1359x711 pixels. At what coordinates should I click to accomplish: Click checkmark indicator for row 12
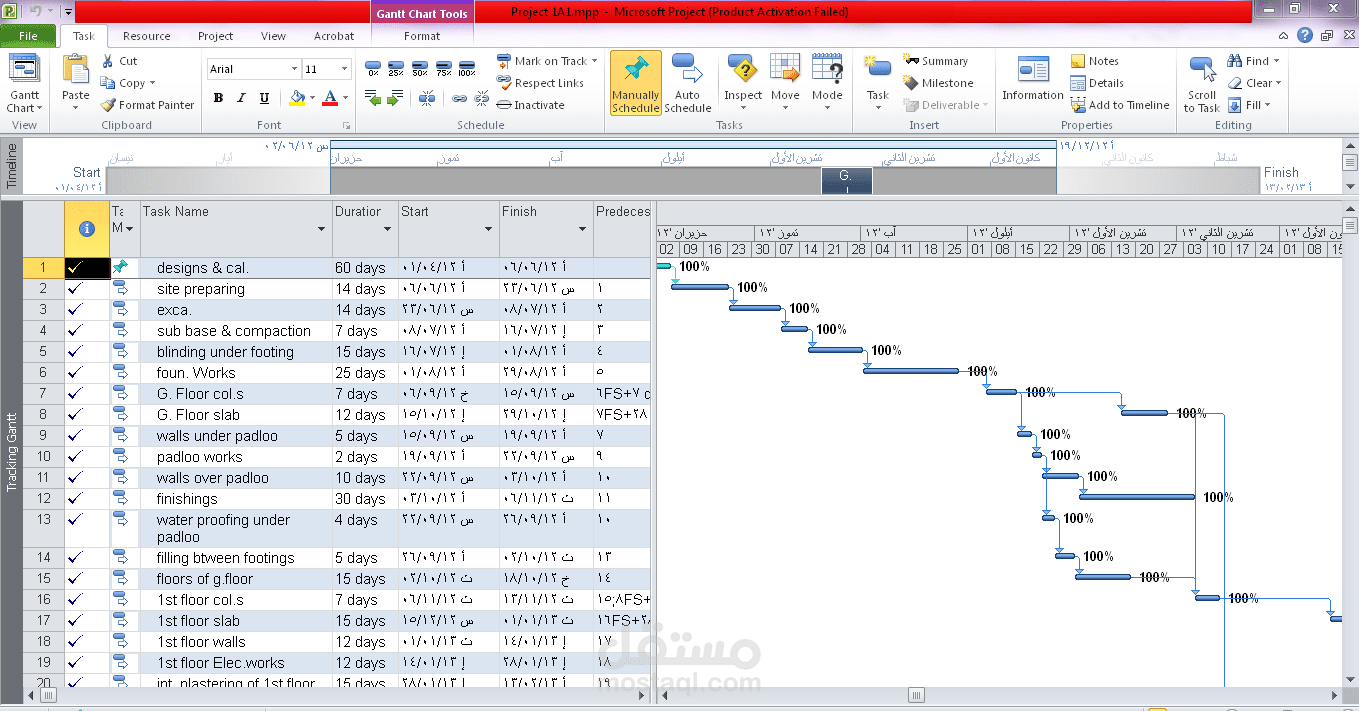click(74, 499)
